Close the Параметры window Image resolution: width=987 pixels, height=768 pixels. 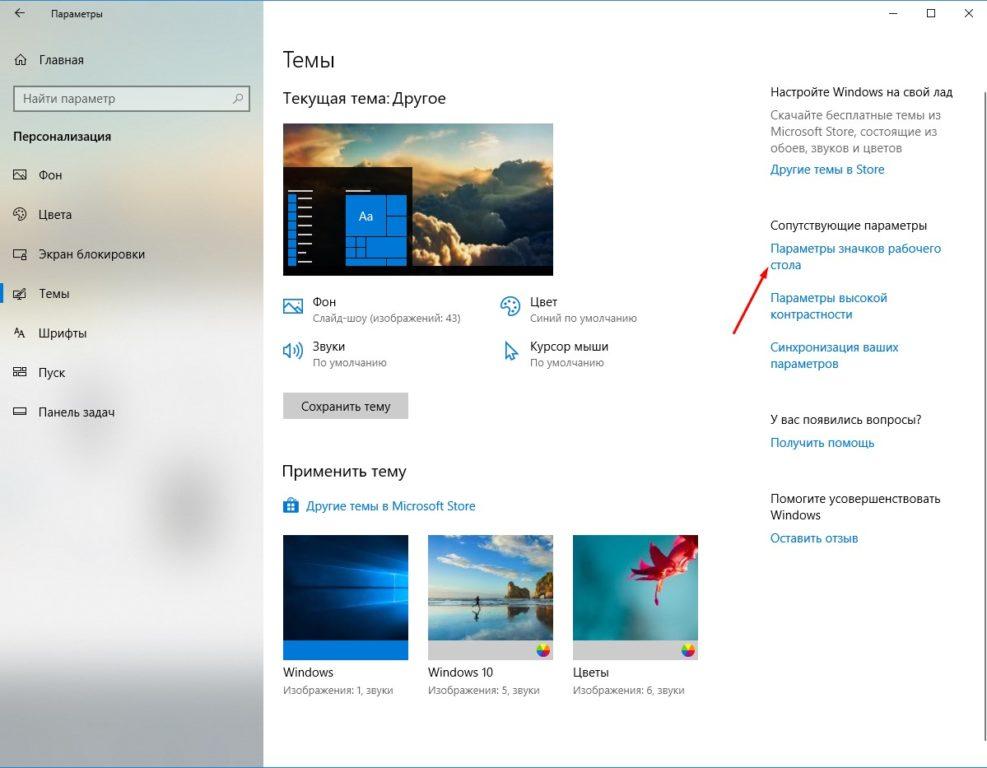pyautogui.click(x=969, y=13)
